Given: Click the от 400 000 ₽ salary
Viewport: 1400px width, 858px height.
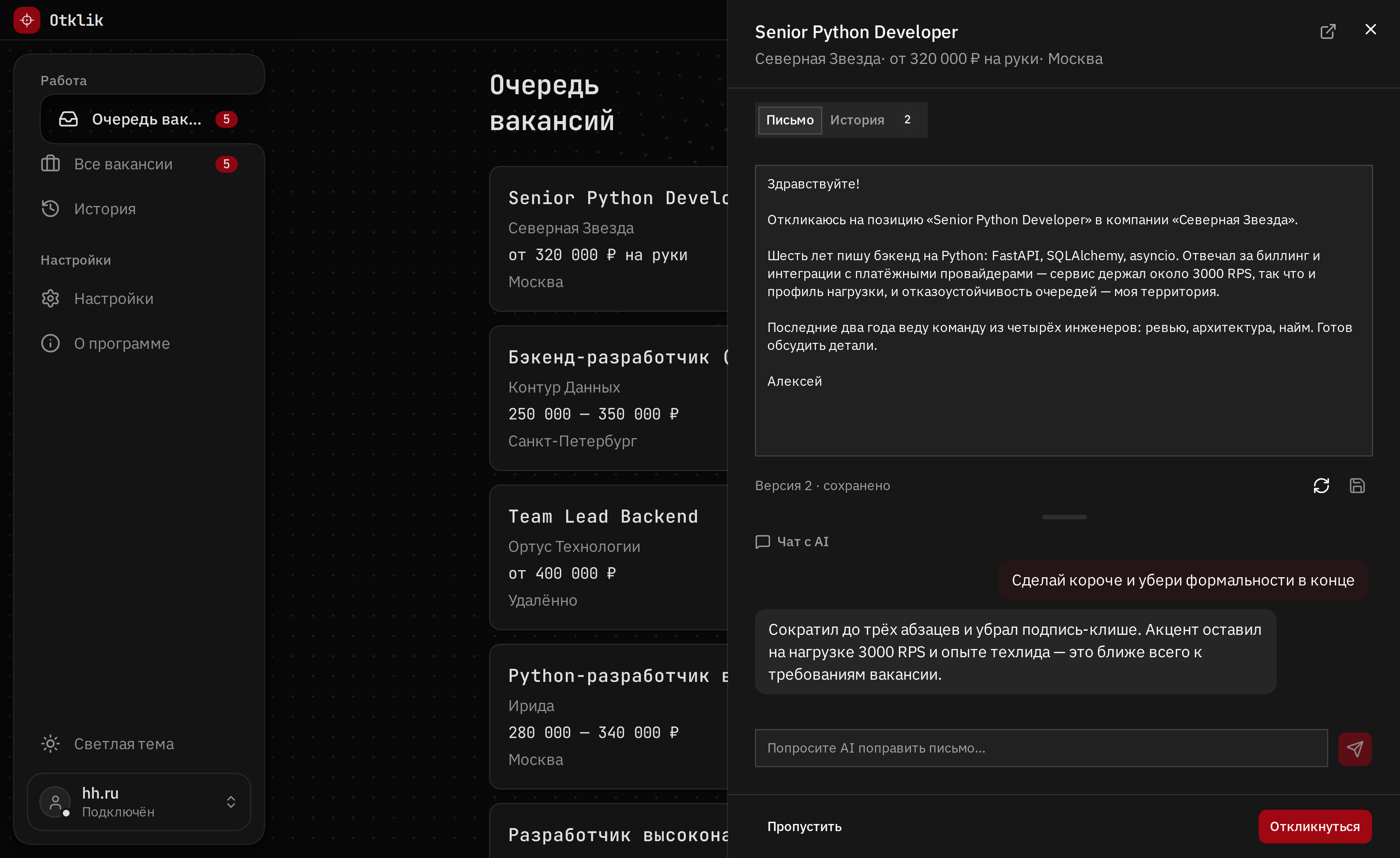Looking at the screenshot, I should (562, 573).
